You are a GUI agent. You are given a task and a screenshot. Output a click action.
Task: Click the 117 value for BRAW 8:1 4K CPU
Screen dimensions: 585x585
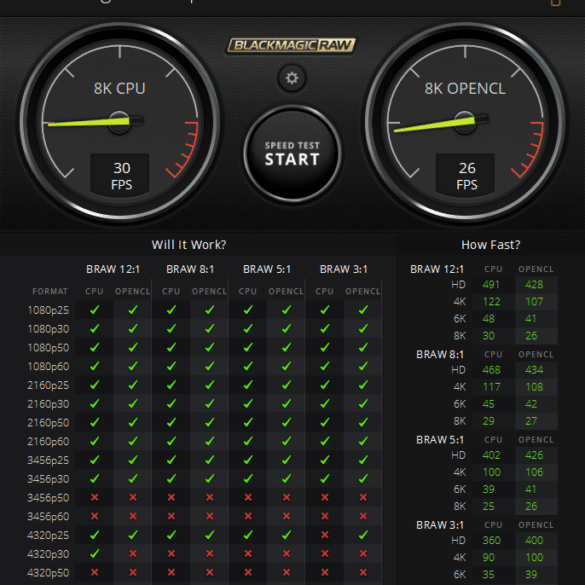[491, 387]
